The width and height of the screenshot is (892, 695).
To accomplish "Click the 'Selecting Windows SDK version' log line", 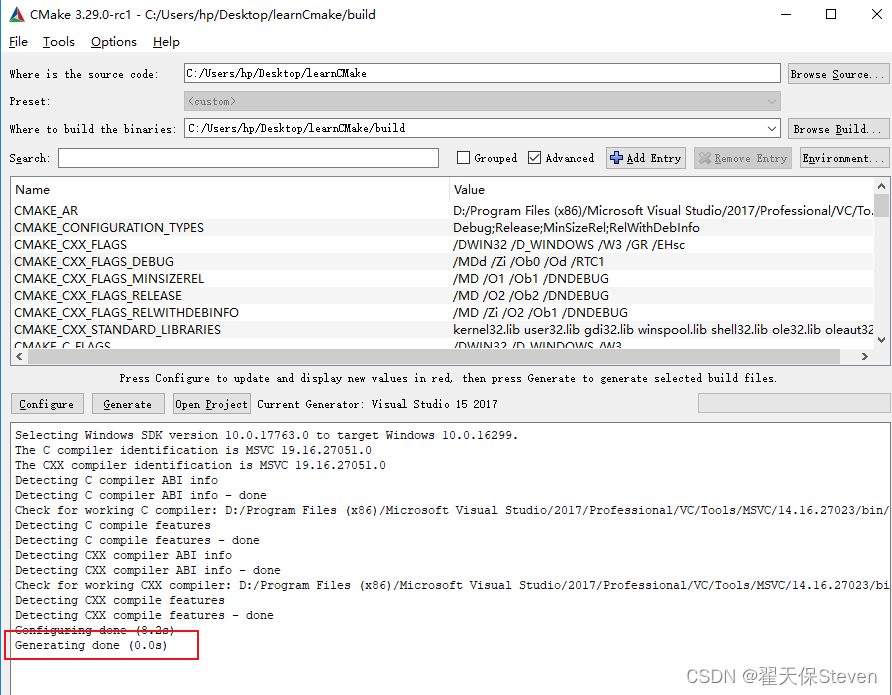I will coord(266,435).
